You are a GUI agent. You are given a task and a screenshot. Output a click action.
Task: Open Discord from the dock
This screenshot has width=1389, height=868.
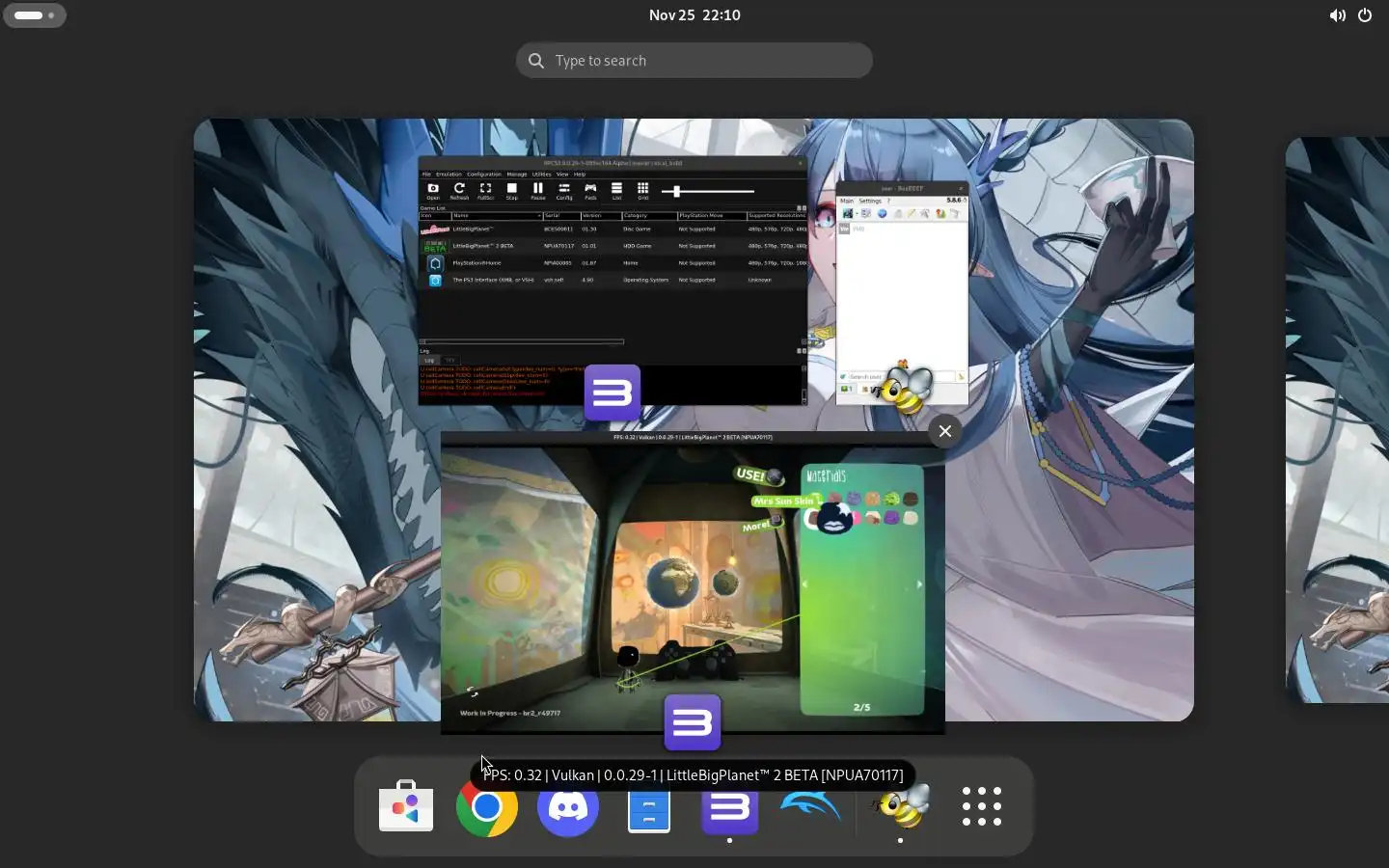point(568,806)
